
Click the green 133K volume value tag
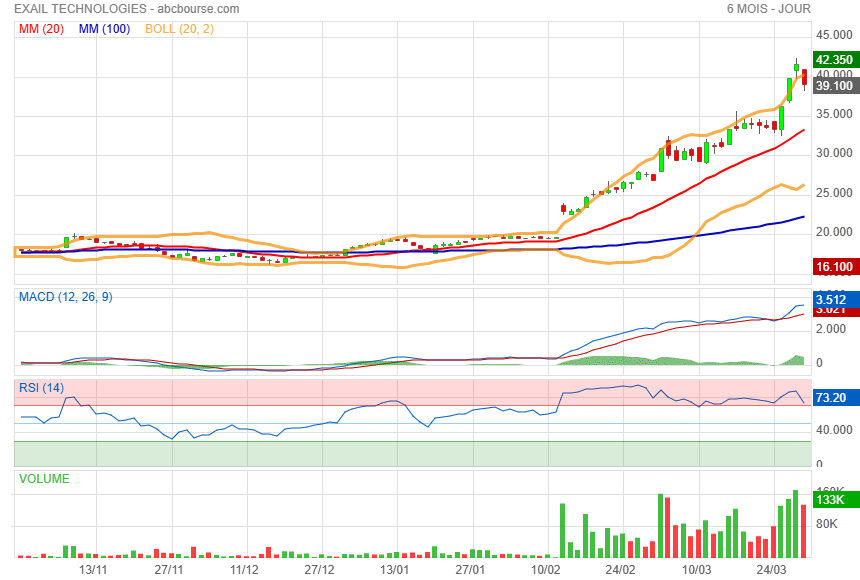[835, 500]
